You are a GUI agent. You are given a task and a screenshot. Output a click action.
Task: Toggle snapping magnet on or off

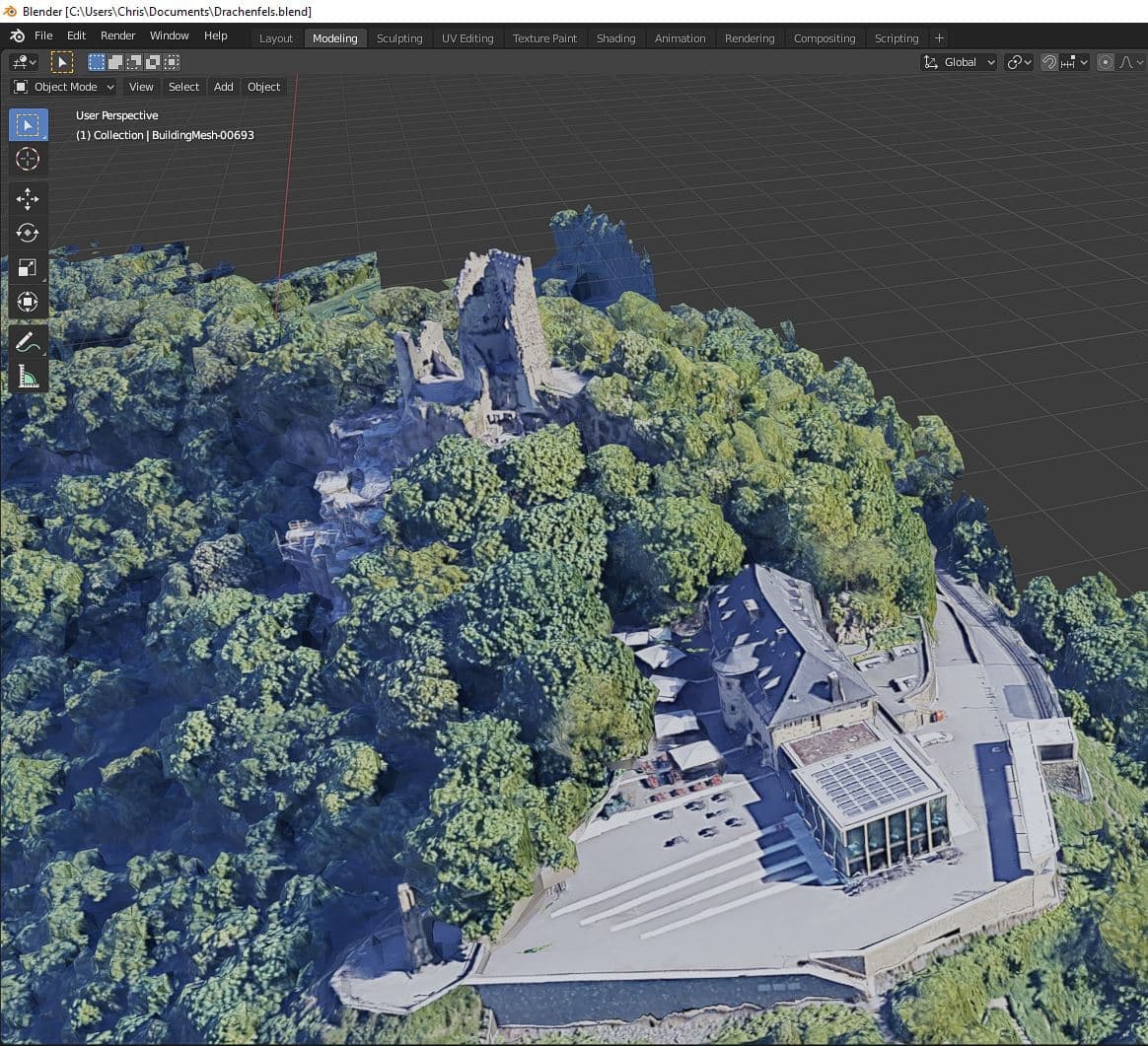pyautogui.click(x=1049, y=62)
